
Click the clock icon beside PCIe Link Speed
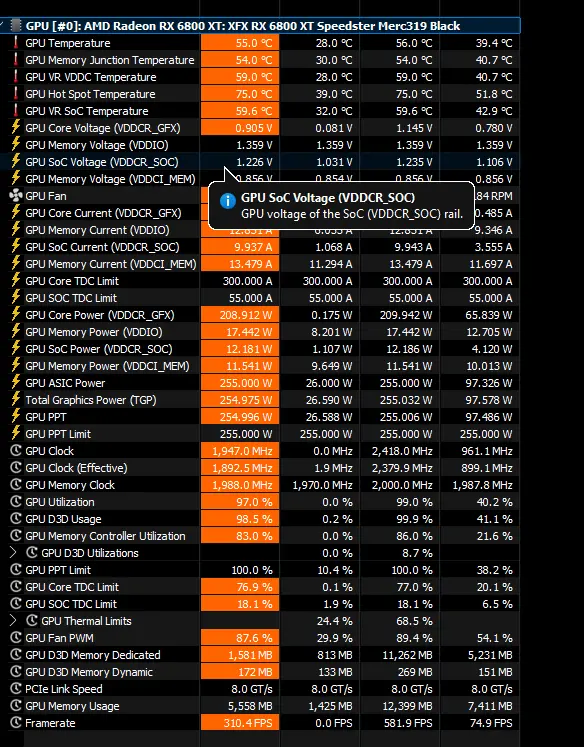pos(16,689)
